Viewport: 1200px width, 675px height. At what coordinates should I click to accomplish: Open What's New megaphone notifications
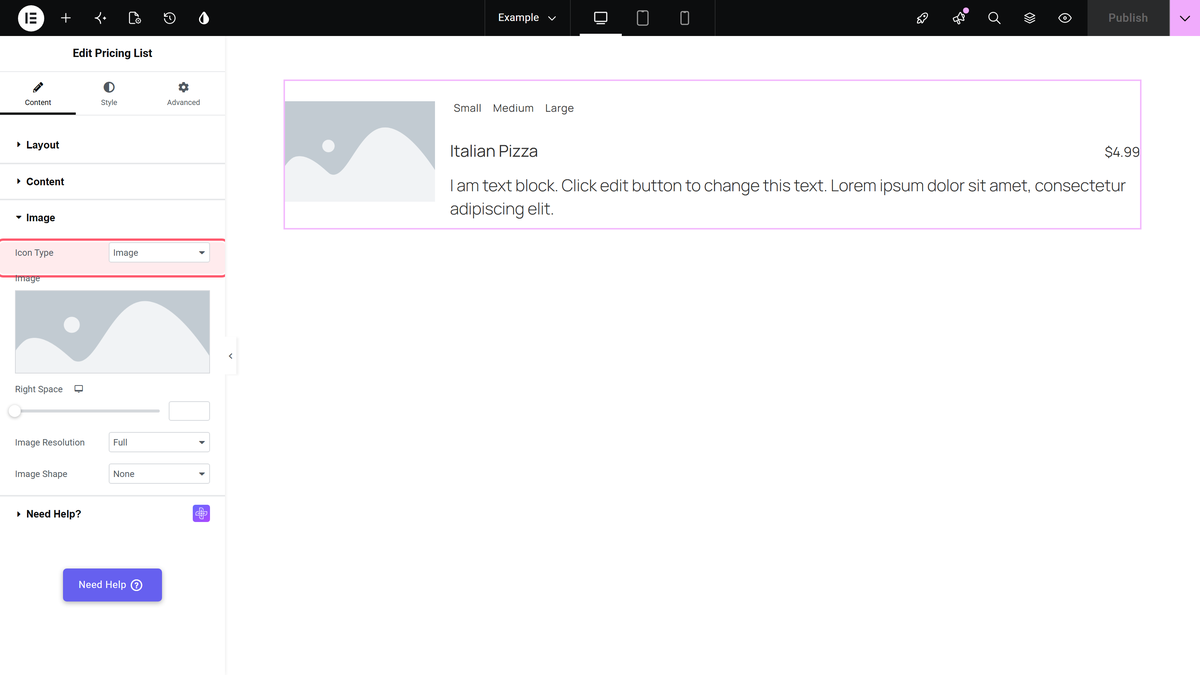point(959,18)
